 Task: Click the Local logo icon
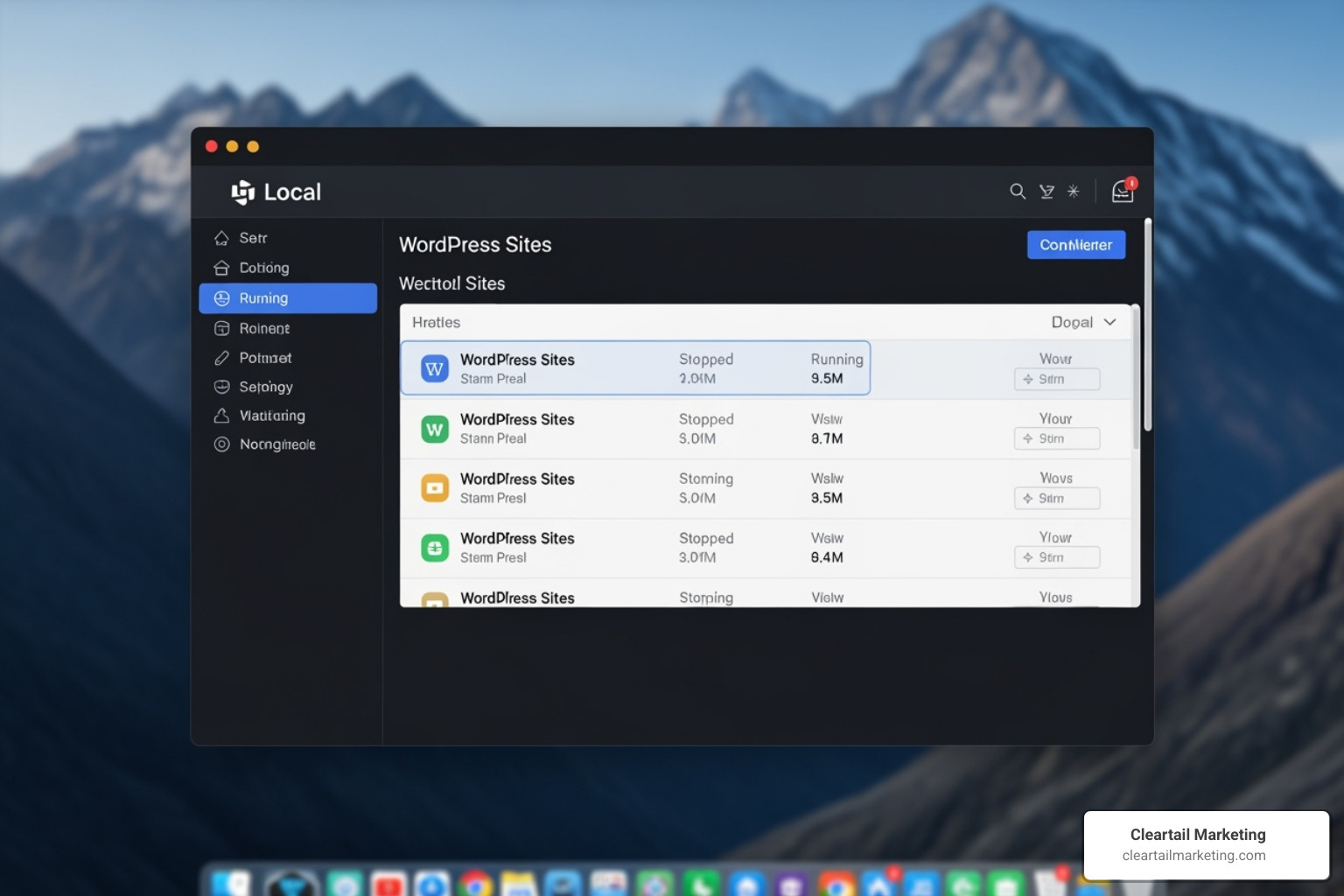[x=242, y=192]
